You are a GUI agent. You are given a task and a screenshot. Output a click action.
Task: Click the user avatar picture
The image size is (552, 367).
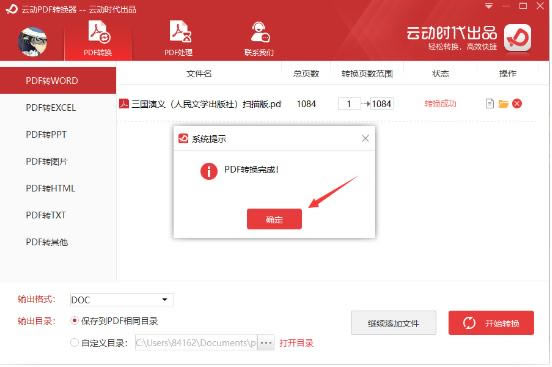[x=32, y=42]
